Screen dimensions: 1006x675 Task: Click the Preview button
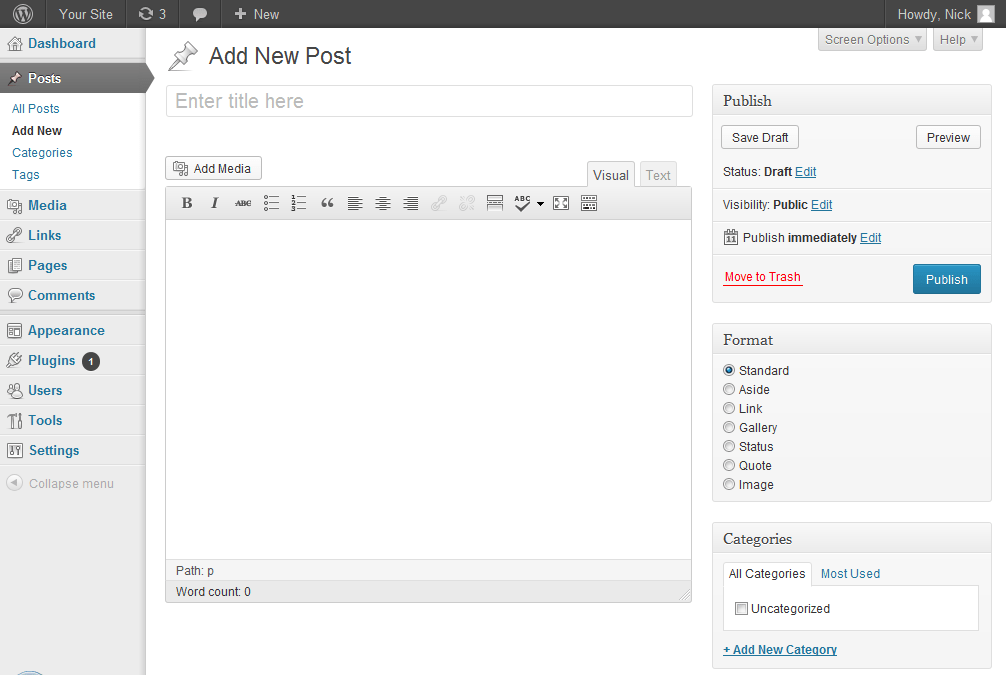click(948, 137)
